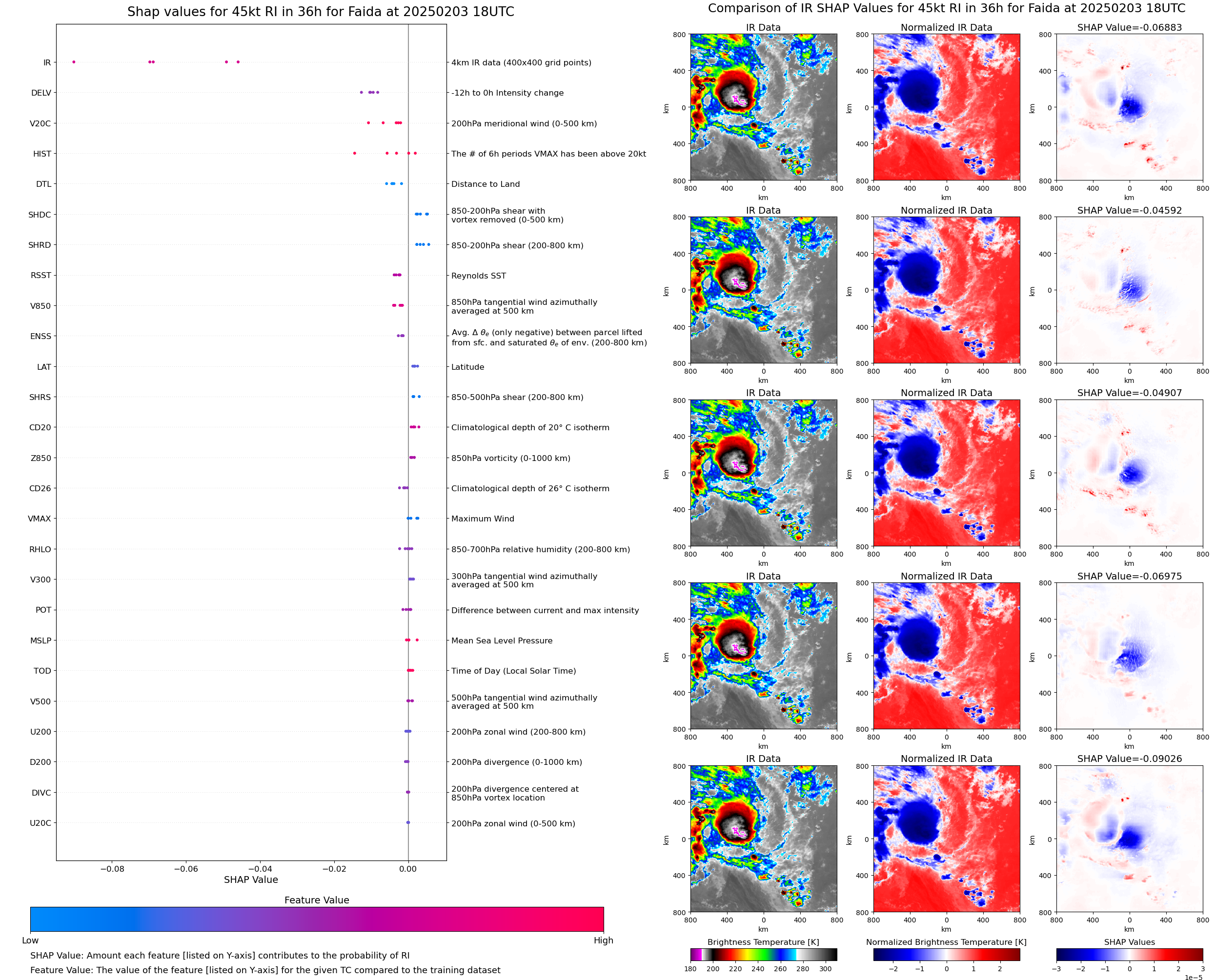
Task: Click the first row IR Data image
Action: click(x=763, y=107)
